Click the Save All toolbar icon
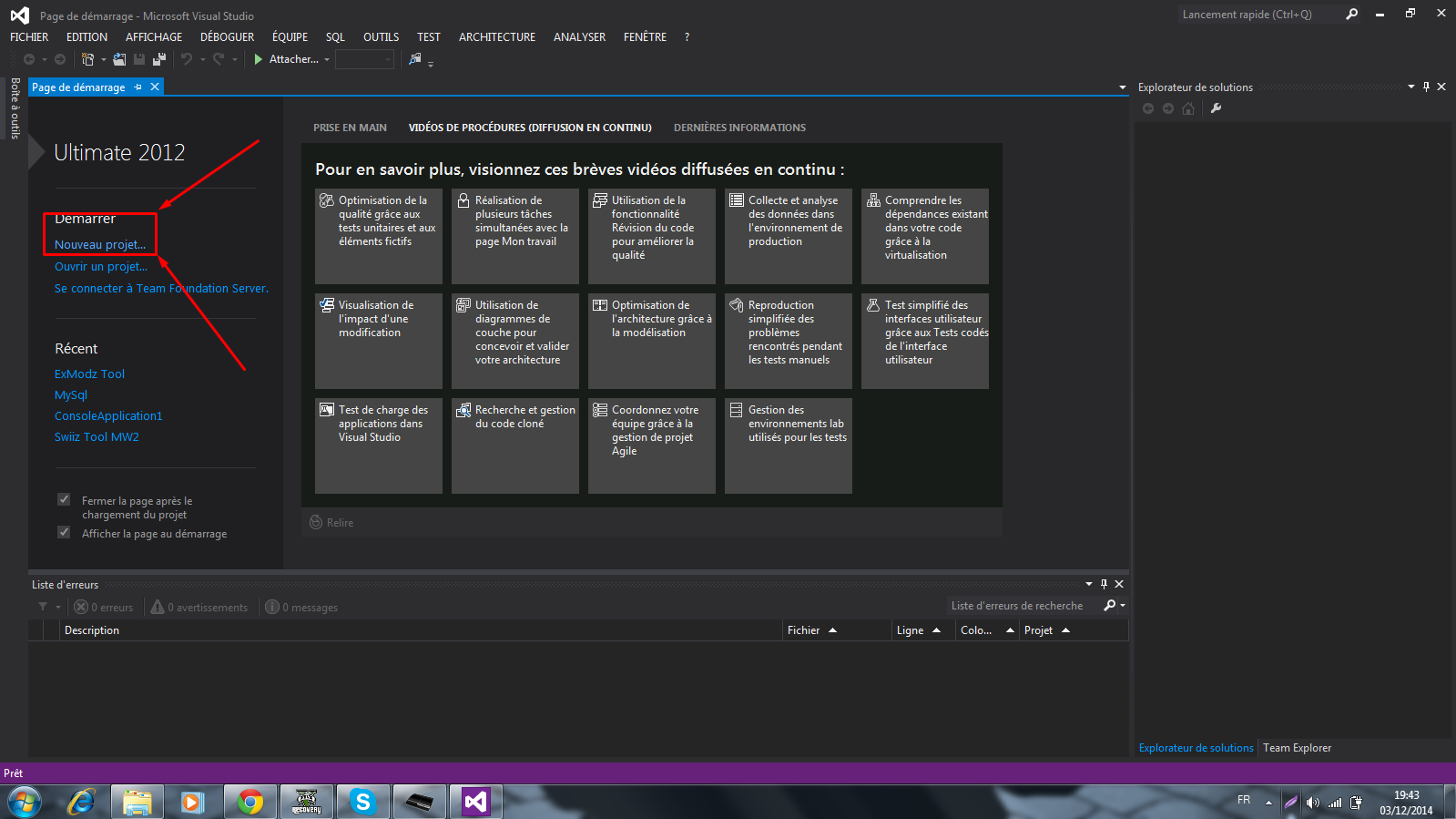 click(x=159, y=59)
